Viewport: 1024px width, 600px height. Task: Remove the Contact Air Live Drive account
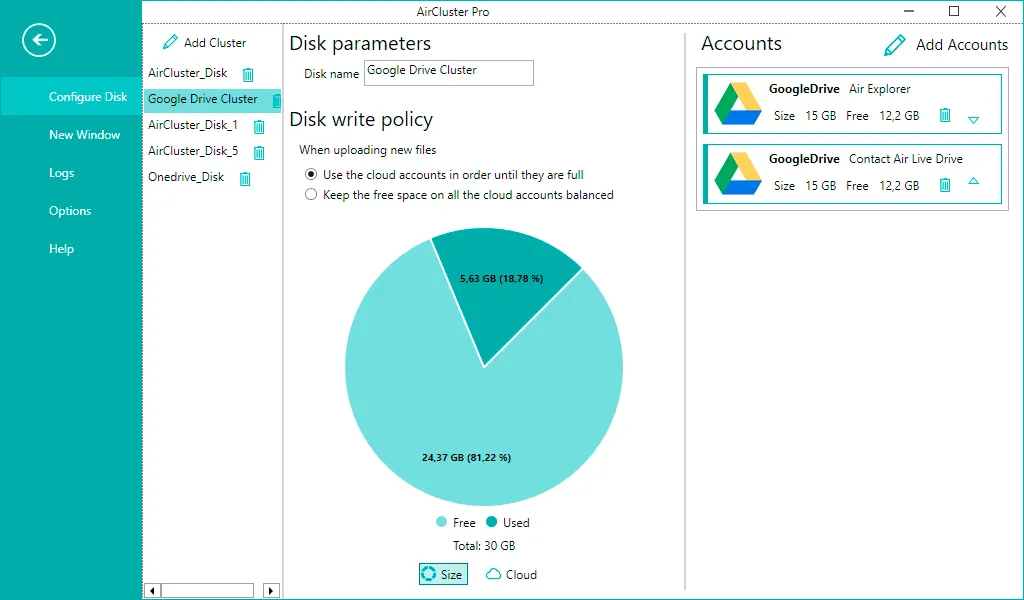[x=944, y=185]
